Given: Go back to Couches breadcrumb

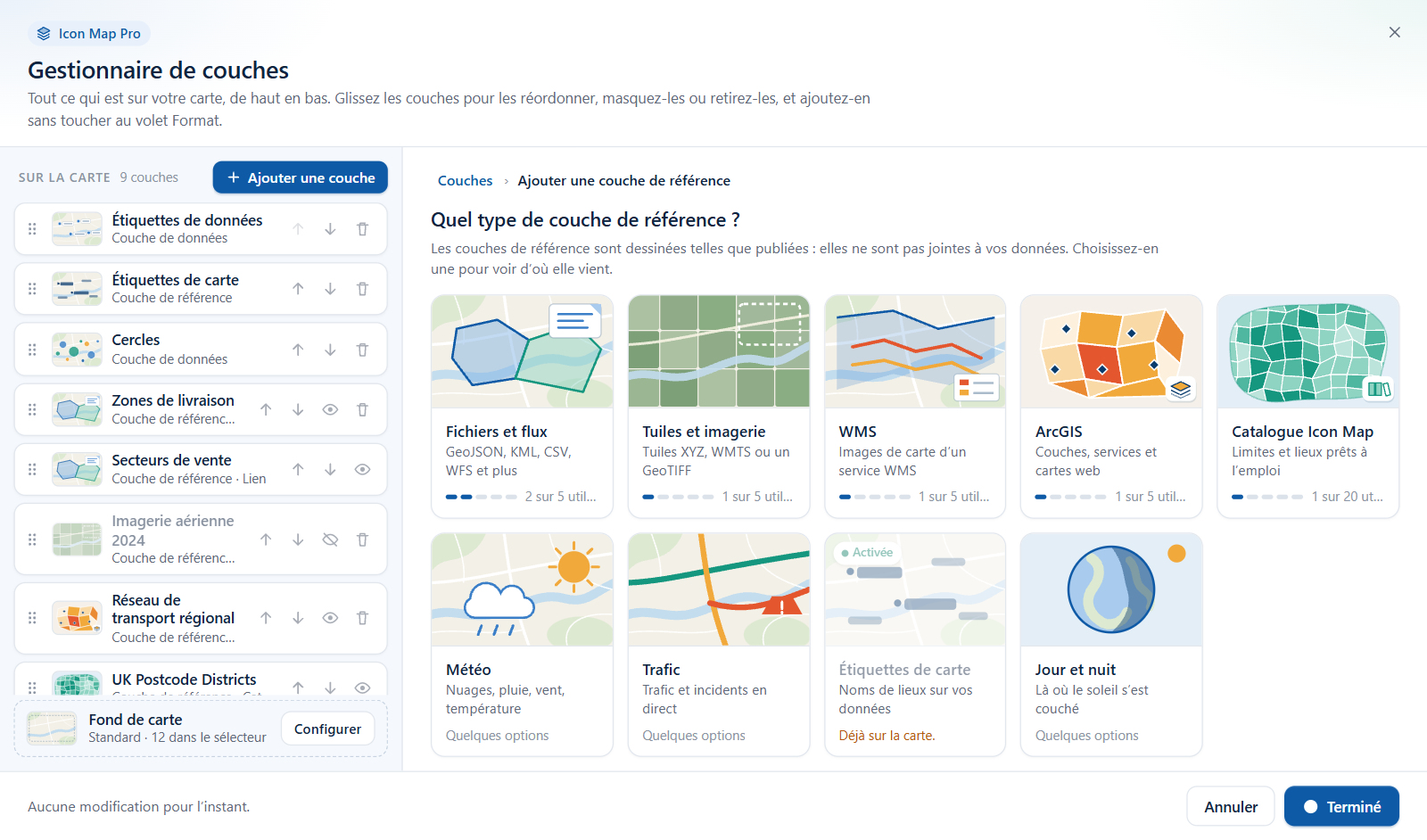Looking at the screenshot, I should 465,180.
